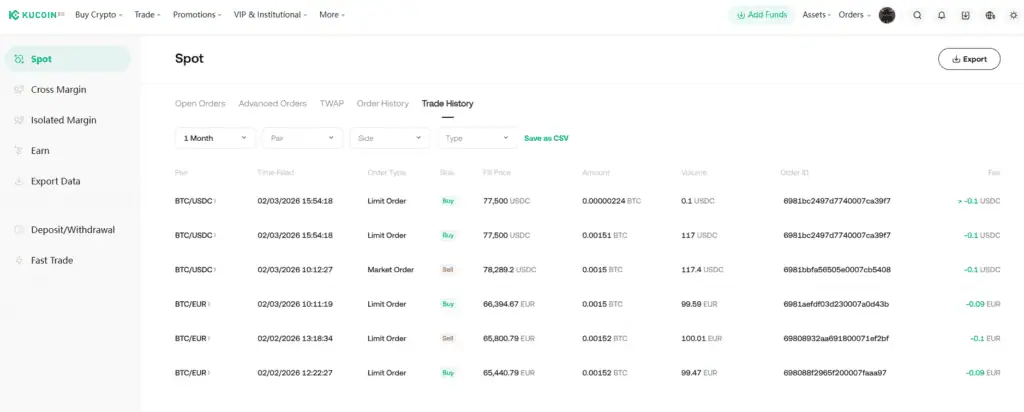The height and width of the screenshot is (412, 1024).
Task: Open the user profile avatar
Action: point(887,15)
